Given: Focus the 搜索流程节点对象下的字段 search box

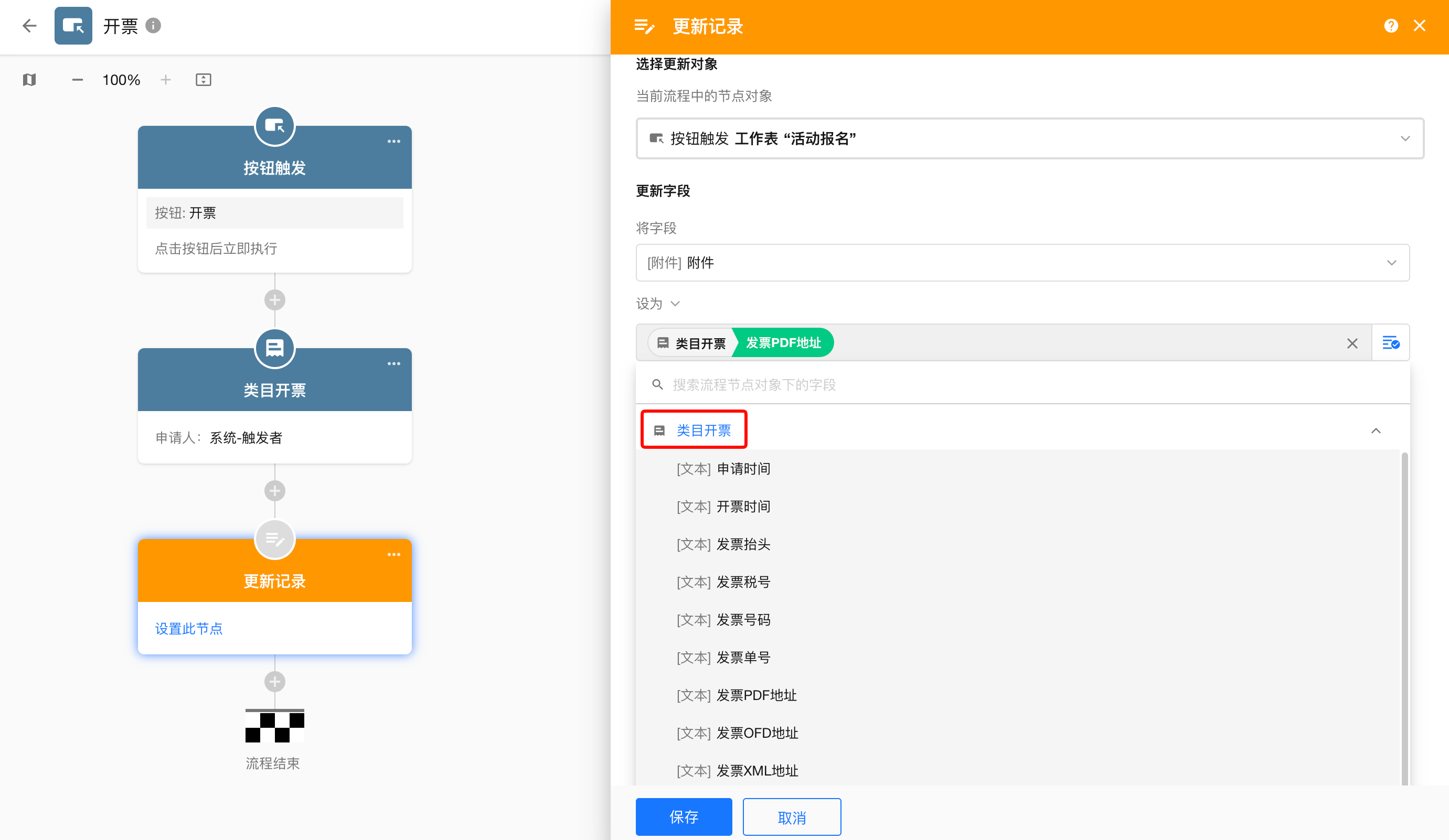Looking at the screenshot, I should click(1024, 384).
